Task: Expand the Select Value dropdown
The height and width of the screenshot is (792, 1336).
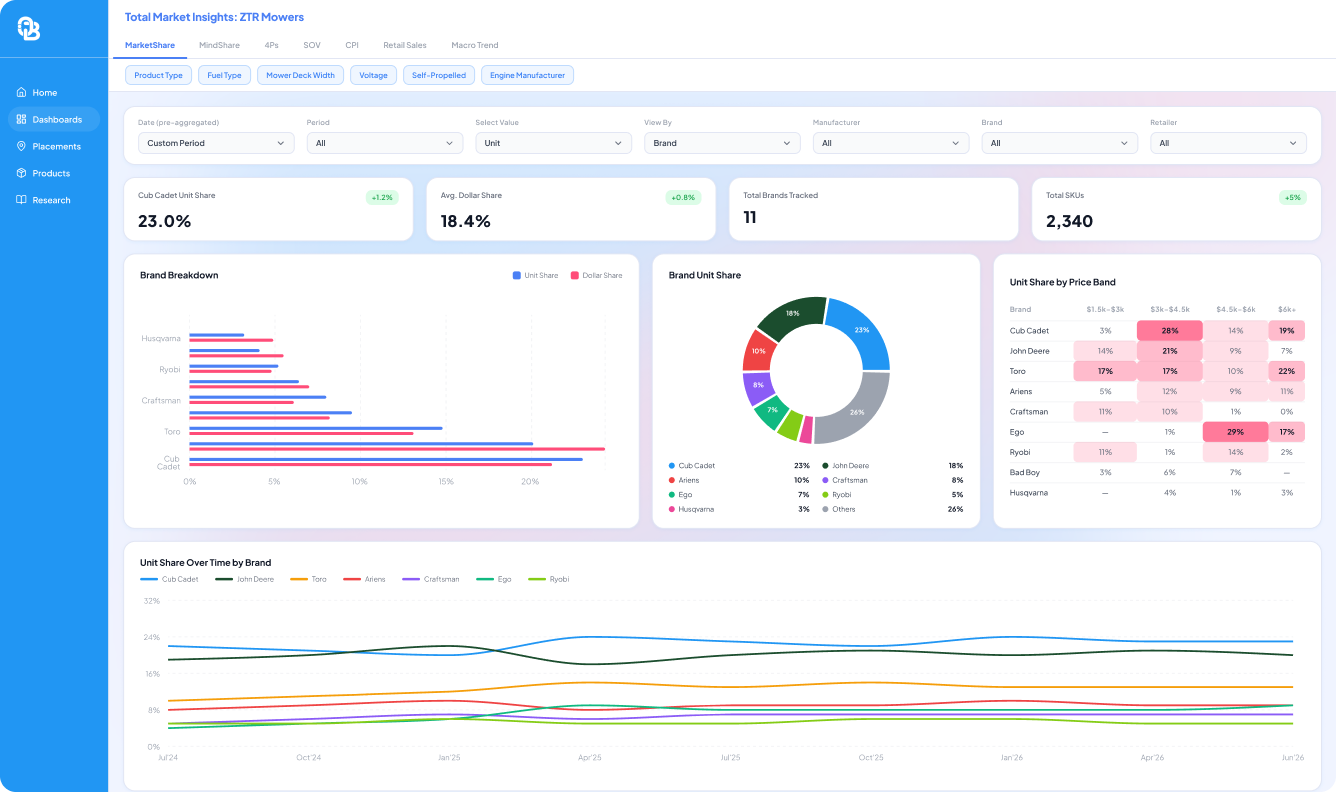Action: coord(553,143)
